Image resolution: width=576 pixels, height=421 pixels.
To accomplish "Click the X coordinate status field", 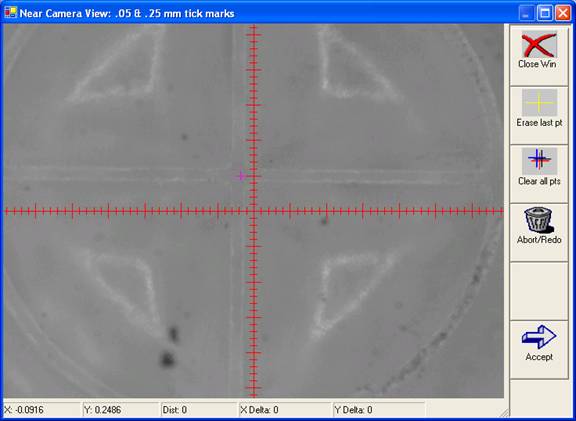I will tap(42, 410).
